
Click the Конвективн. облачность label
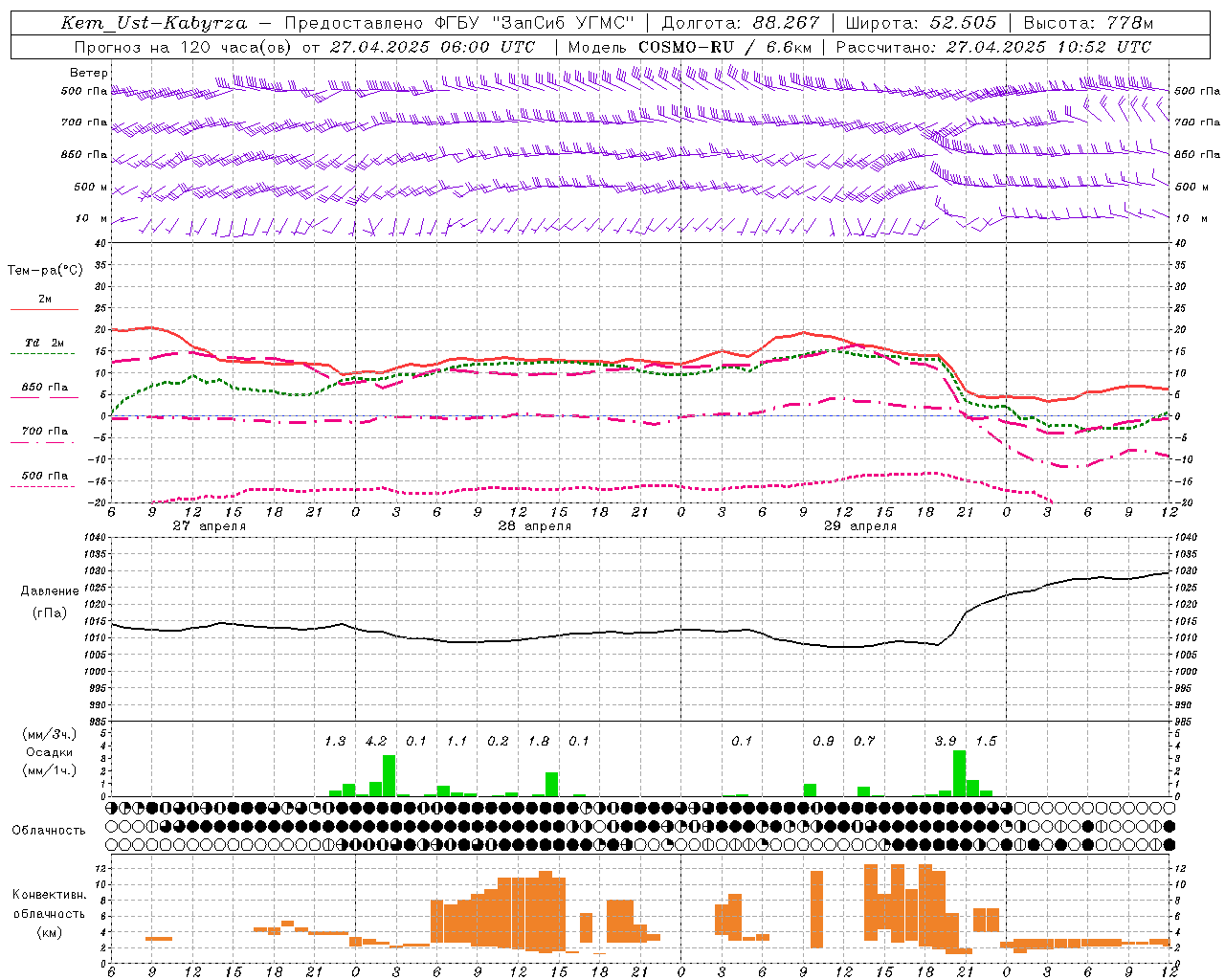pyautogui.click(x=49, y=904)
